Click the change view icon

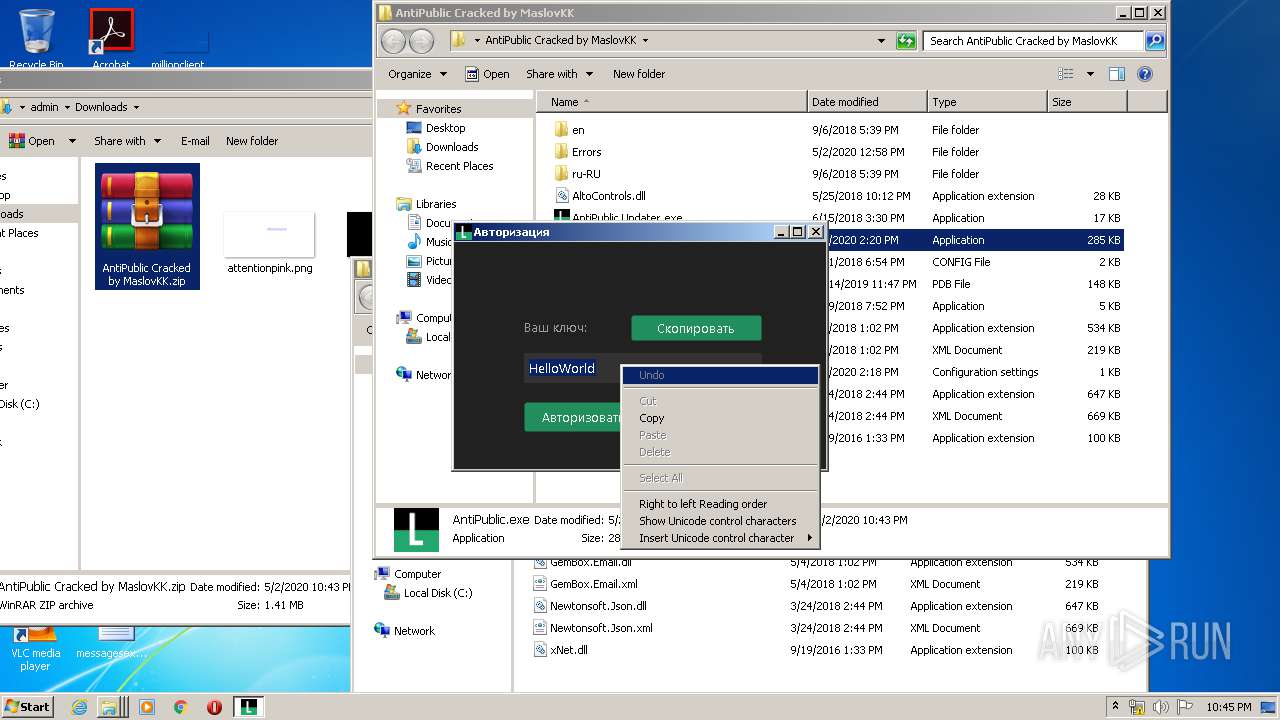pyautogui.click(x=1066, y=74)
